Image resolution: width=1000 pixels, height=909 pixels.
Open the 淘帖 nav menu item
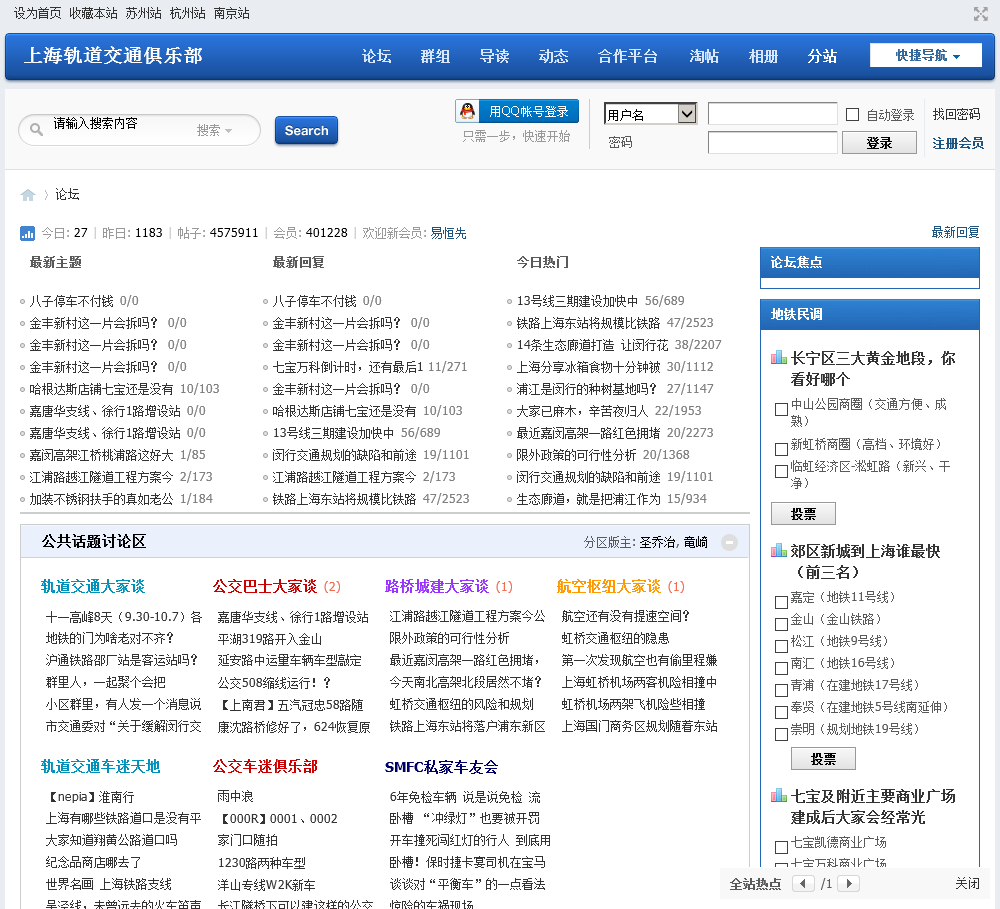point(704,56)
